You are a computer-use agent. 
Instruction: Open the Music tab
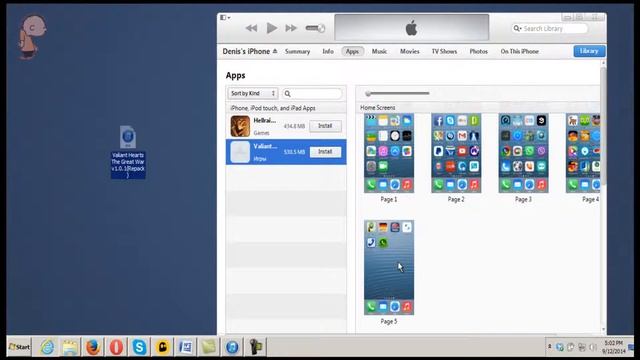[379, 51]
